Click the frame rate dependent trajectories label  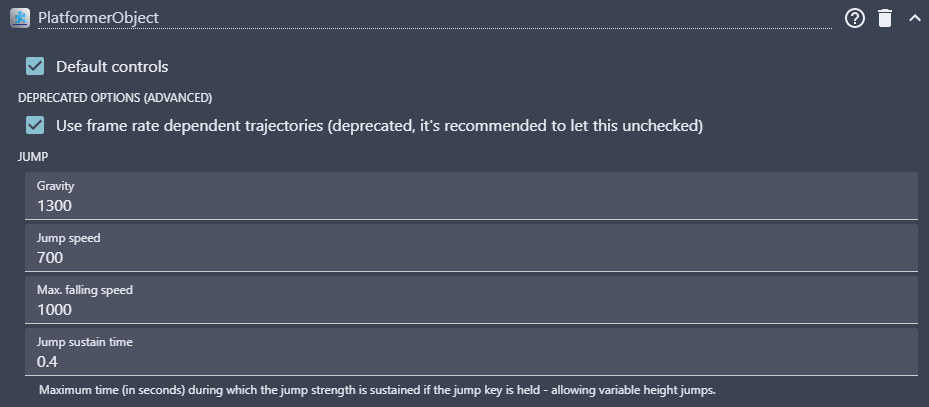tap(379, 126)
